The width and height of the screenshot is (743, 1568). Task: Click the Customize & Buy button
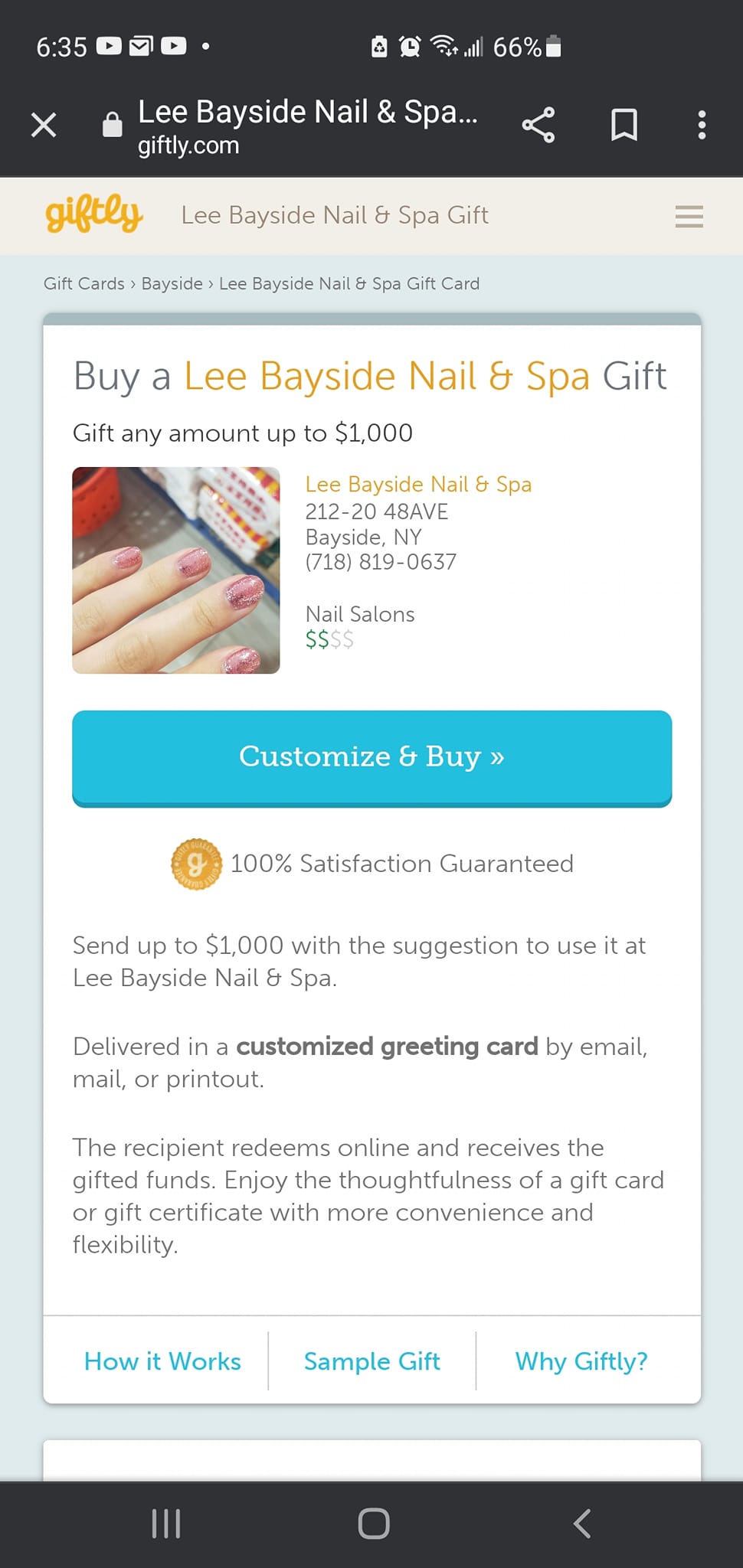point(372,758)
